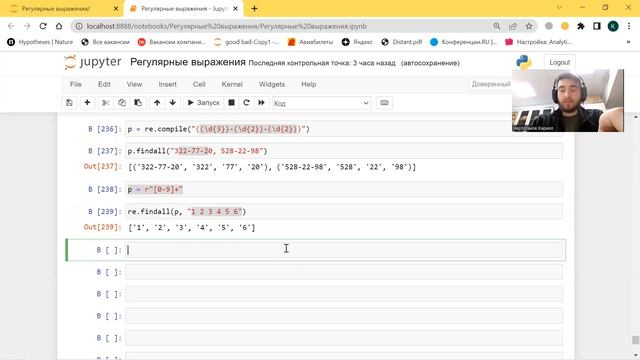The width and height of the screenshot is (640, 360).
Task: Click the Out[237] output text
Action: point(272,167)
